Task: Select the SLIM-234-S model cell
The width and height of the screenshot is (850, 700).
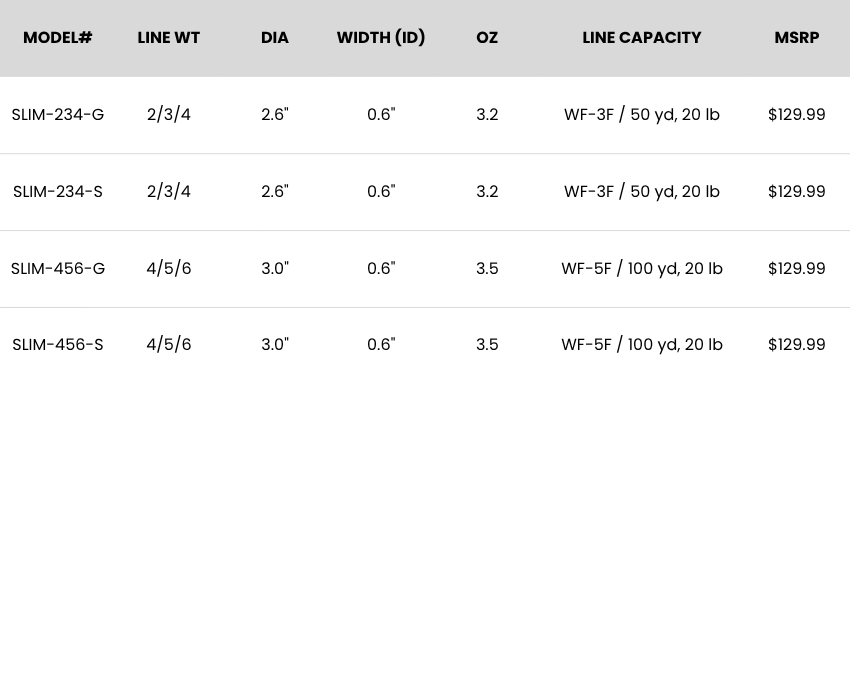Action: click(58, 192)
